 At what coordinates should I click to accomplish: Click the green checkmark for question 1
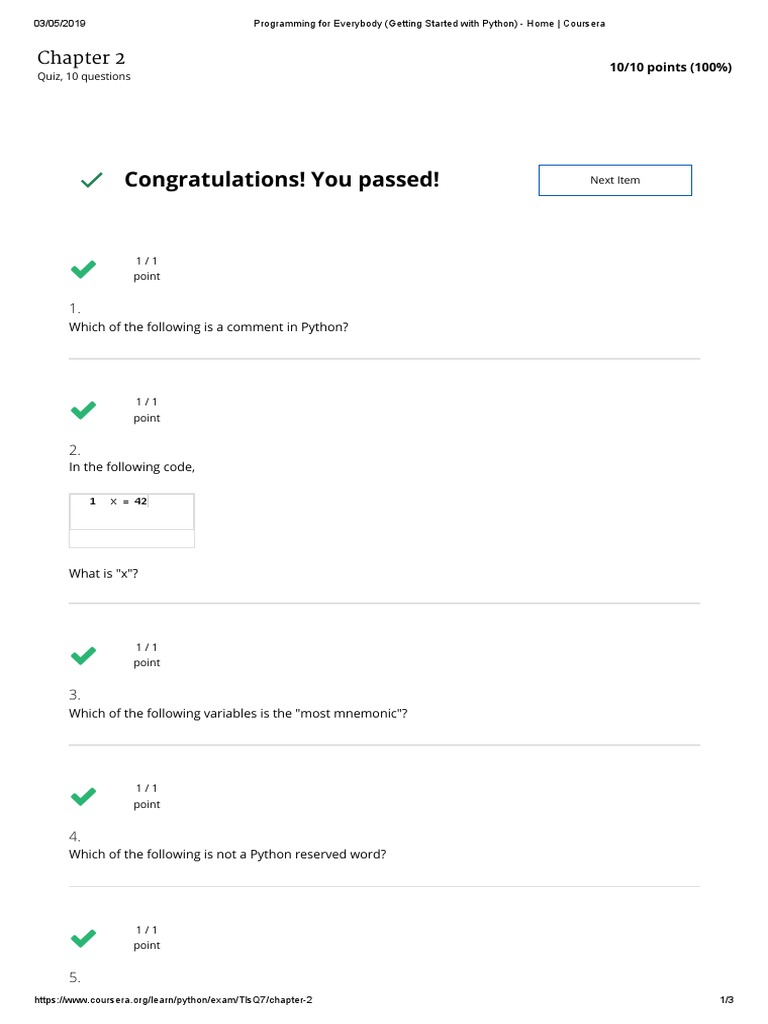(83, 269)
